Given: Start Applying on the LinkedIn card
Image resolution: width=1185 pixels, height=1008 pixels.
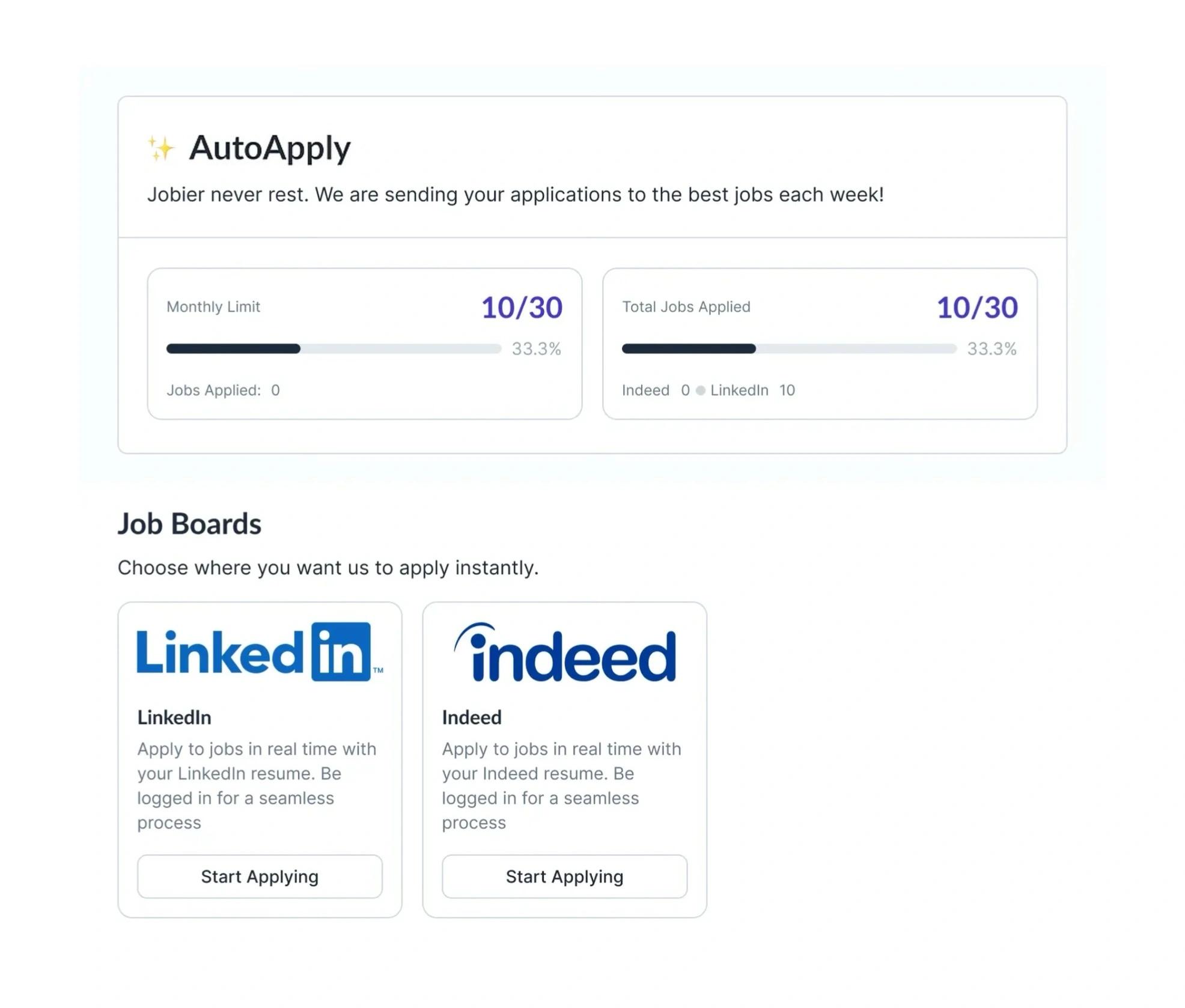Looking at the screenshot, I should pos(260,876).
